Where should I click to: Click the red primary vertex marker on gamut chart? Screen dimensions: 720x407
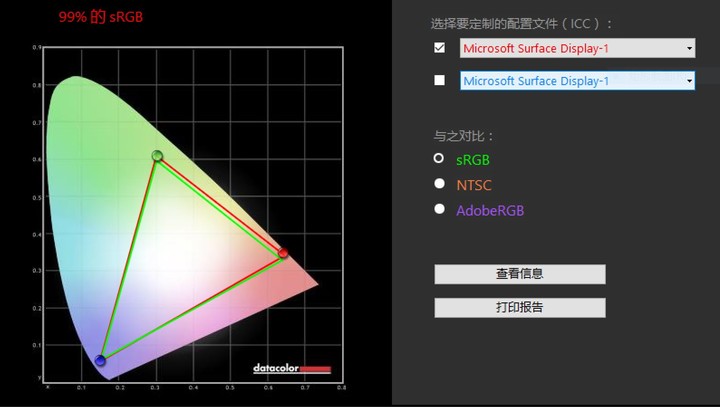tap(283, 253)
